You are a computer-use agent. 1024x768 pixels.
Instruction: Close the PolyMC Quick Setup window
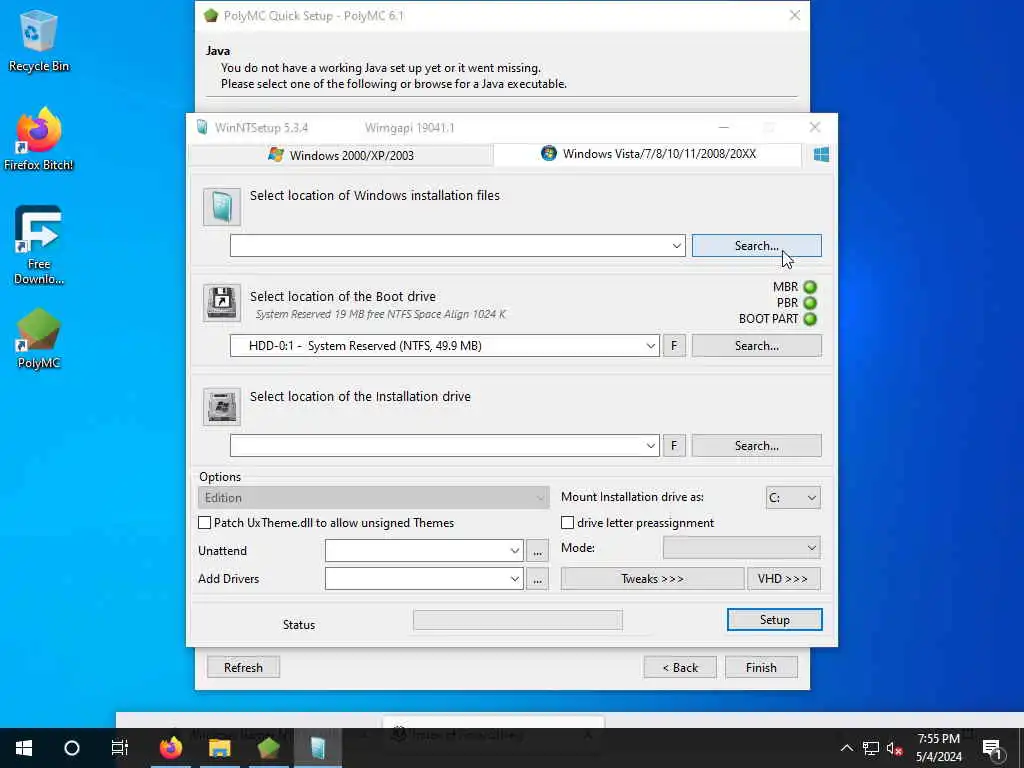click(x=794, y=15)
